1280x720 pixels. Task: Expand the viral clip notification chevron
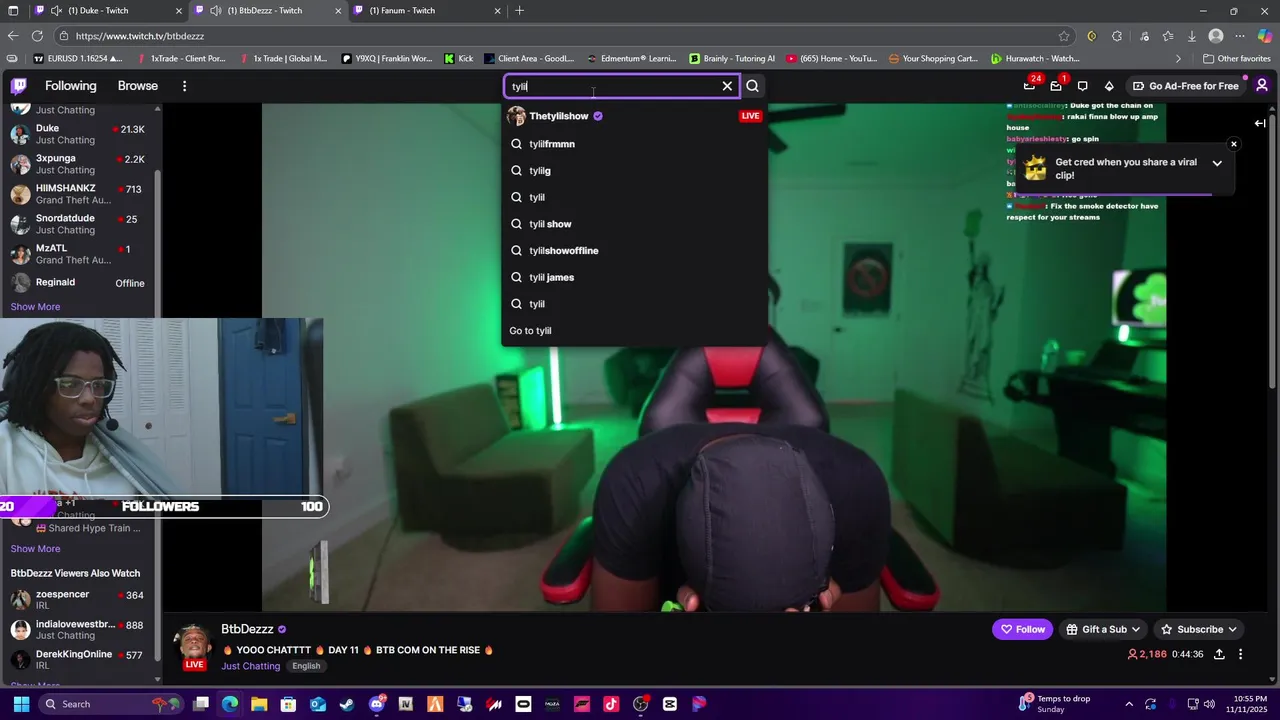click(x=1217, y=163)
